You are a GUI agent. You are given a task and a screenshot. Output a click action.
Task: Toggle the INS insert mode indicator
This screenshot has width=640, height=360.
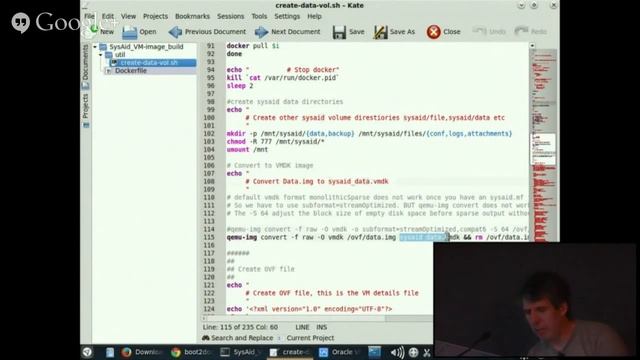pos(322,327)
